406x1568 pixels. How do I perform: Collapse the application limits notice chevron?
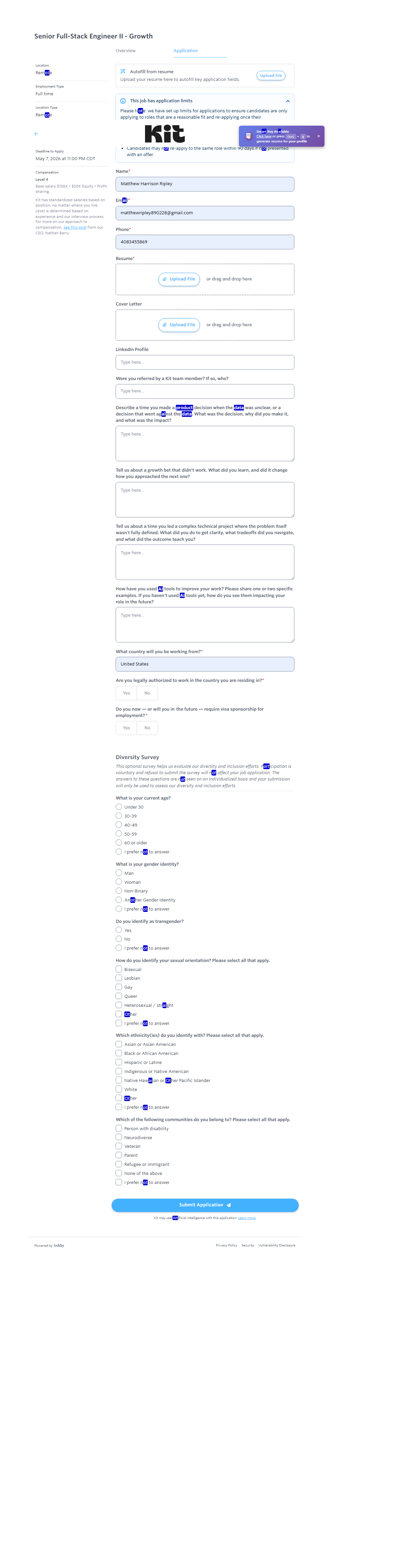click(x=287, y=101)
